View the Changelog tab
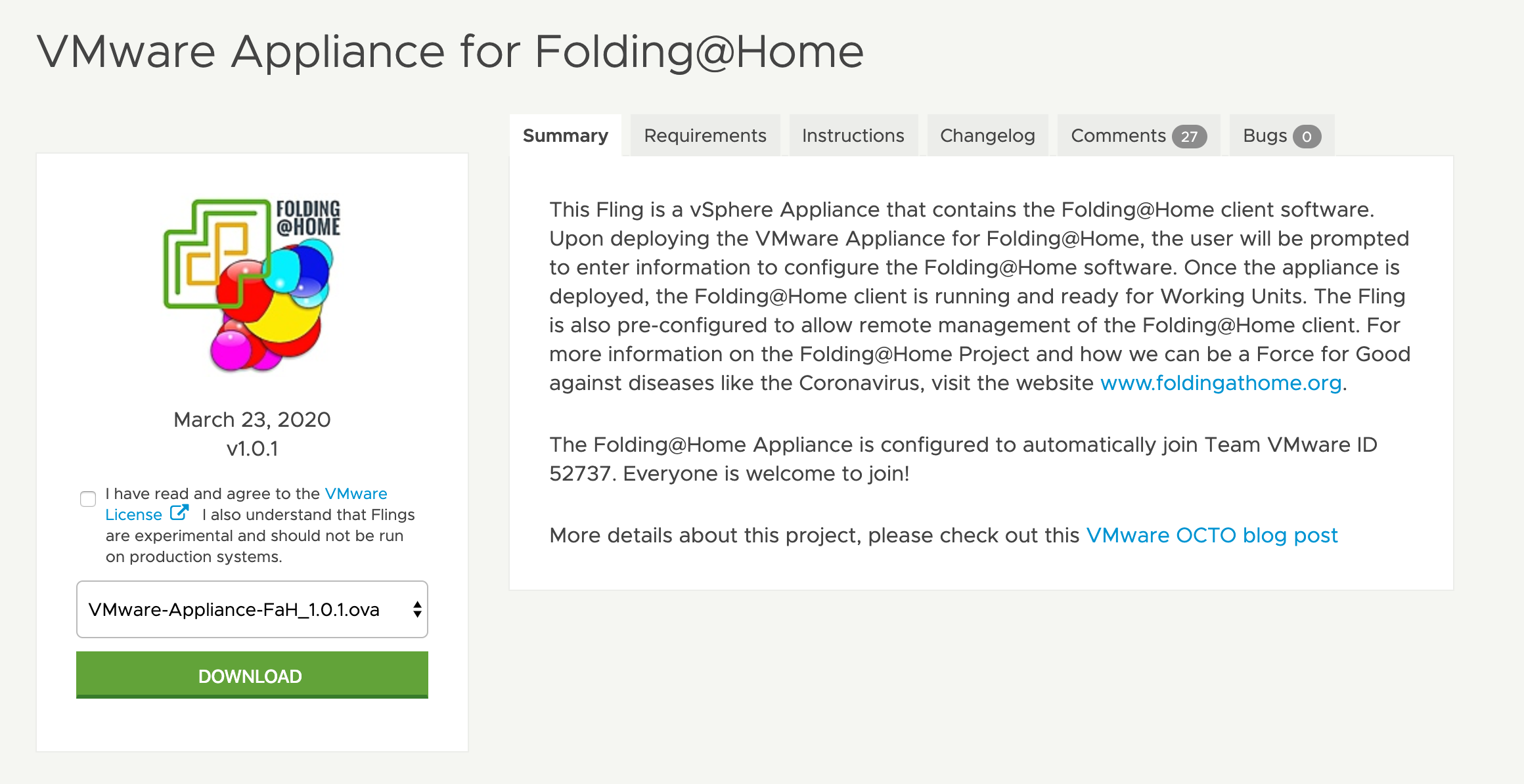 pos(987,135)
